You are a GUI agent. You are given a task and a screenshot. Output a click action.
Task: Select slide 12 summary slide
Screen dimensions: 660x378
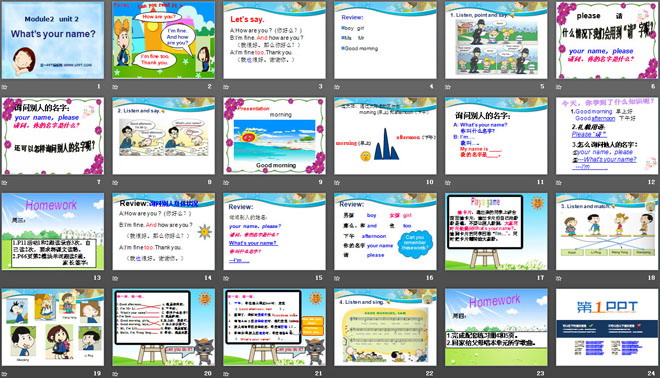607,136
